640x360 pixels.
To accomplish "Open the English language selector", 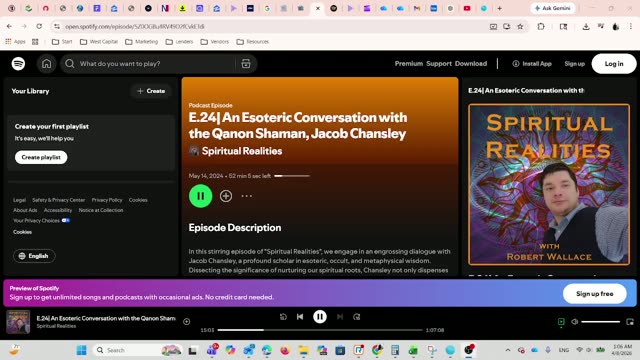I will [x=34, y=256].
